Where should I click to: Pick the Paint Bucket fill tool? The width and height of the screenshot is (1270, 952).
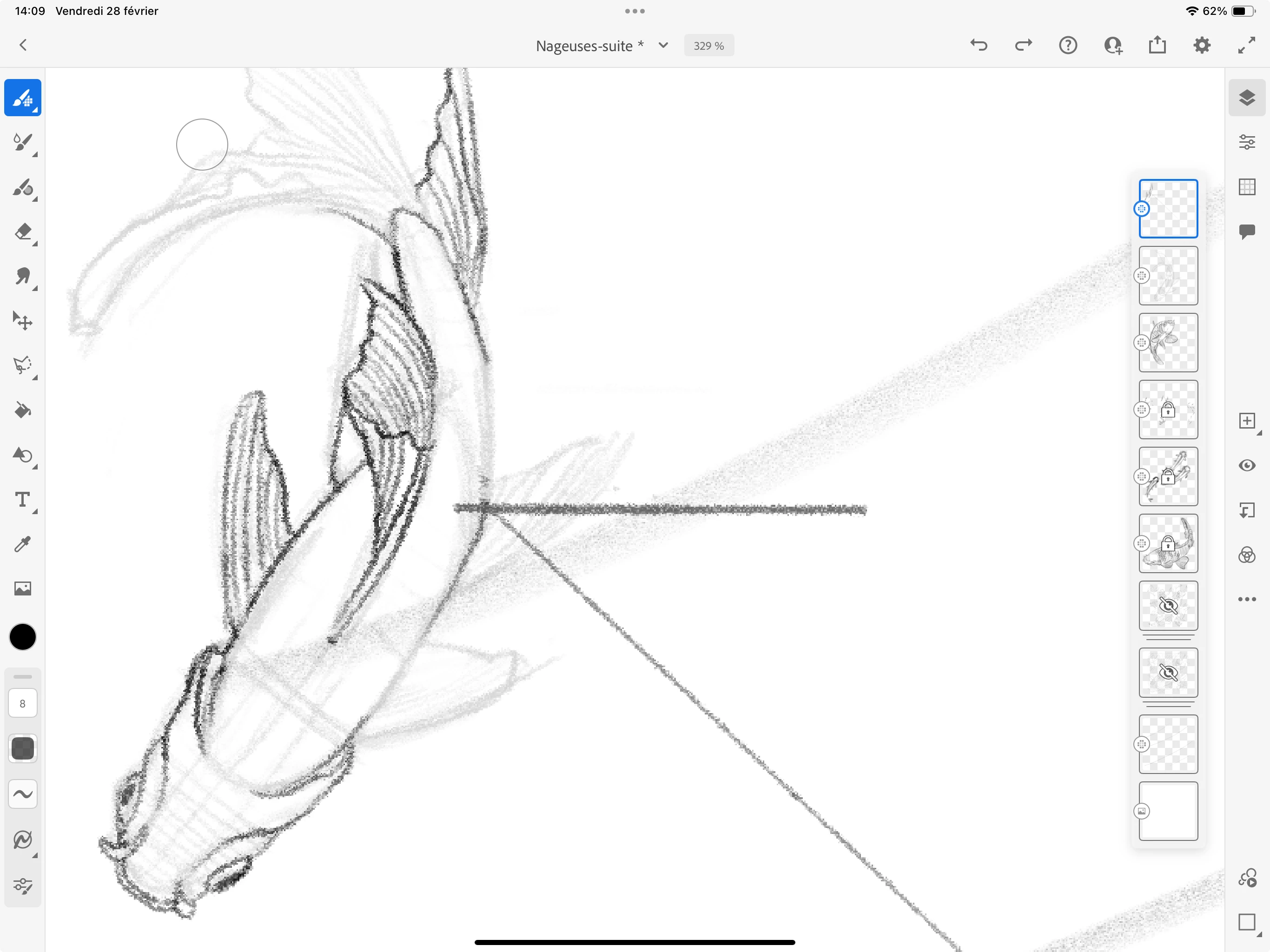tap(23, 410)
